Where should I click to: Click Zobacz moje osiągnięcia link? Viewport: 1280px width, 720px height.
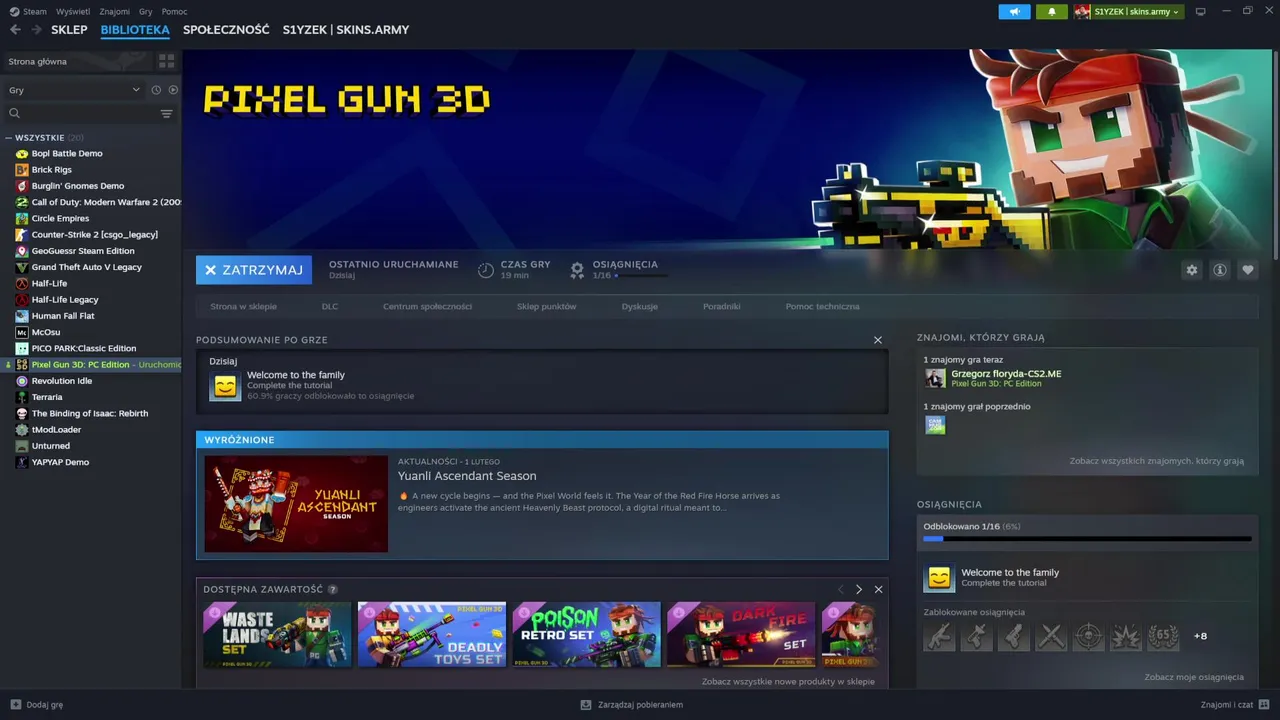(x=1194, y=677)
